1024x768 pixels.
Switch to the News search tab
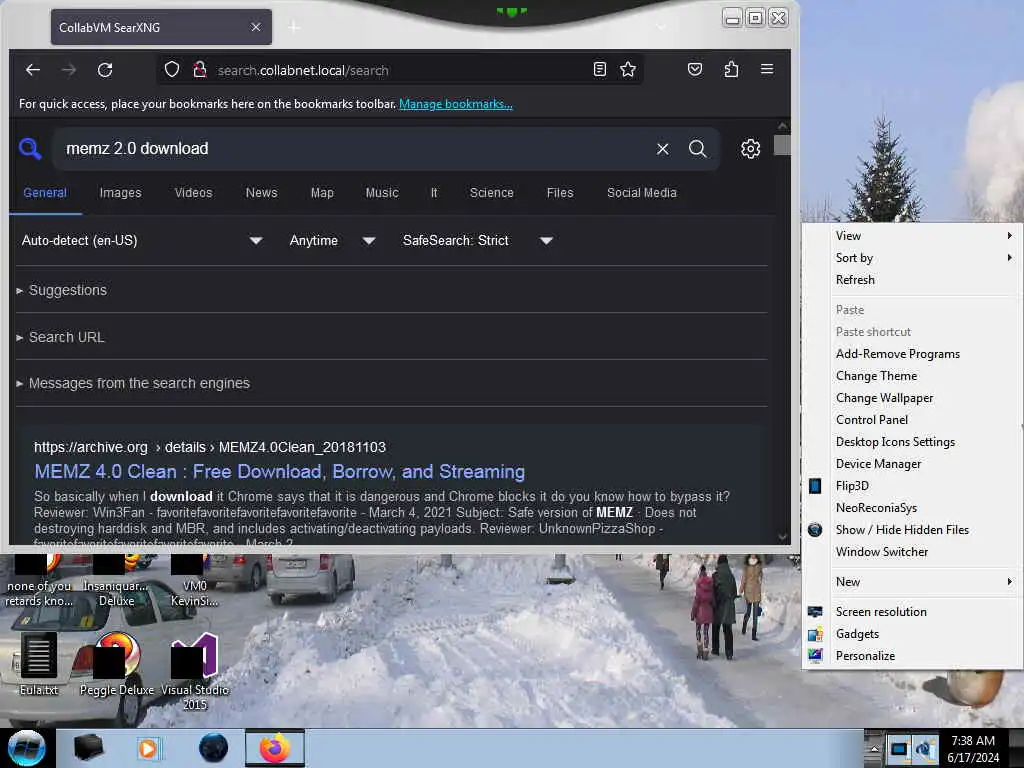[x=261, y=193]
